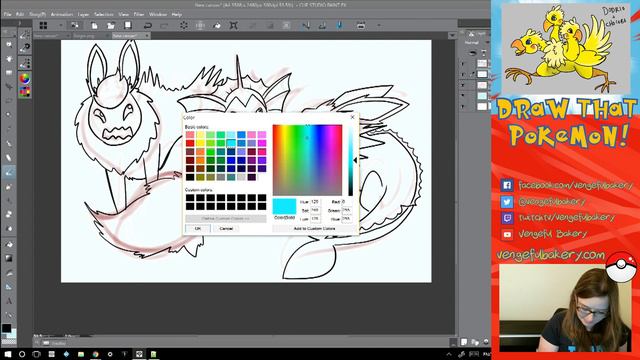Viewport: 640px width, 360px height.
Task: Pick the red basic color swatch
Action: pos(190,143)
